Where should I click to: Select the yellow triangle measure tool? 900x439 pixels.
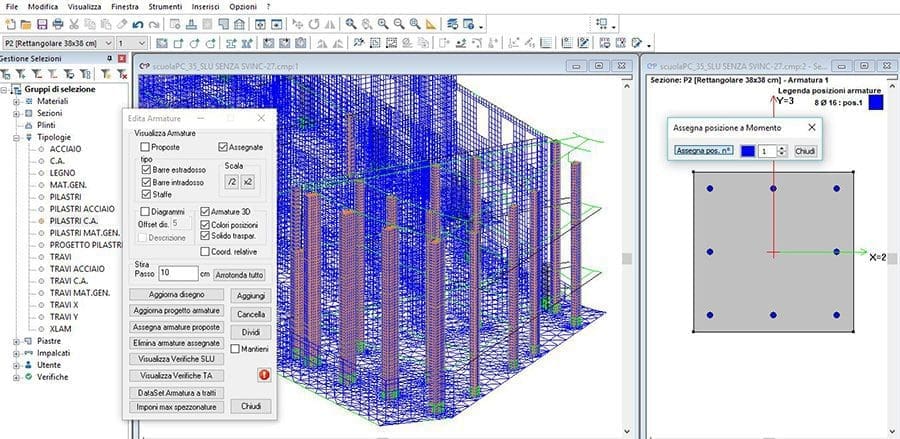coord(431,24)
